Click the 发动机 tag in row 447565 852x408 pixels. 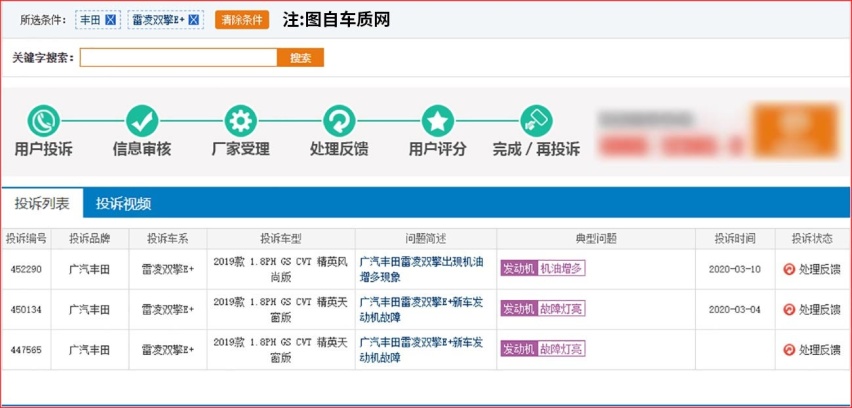(x=519, y=349)
